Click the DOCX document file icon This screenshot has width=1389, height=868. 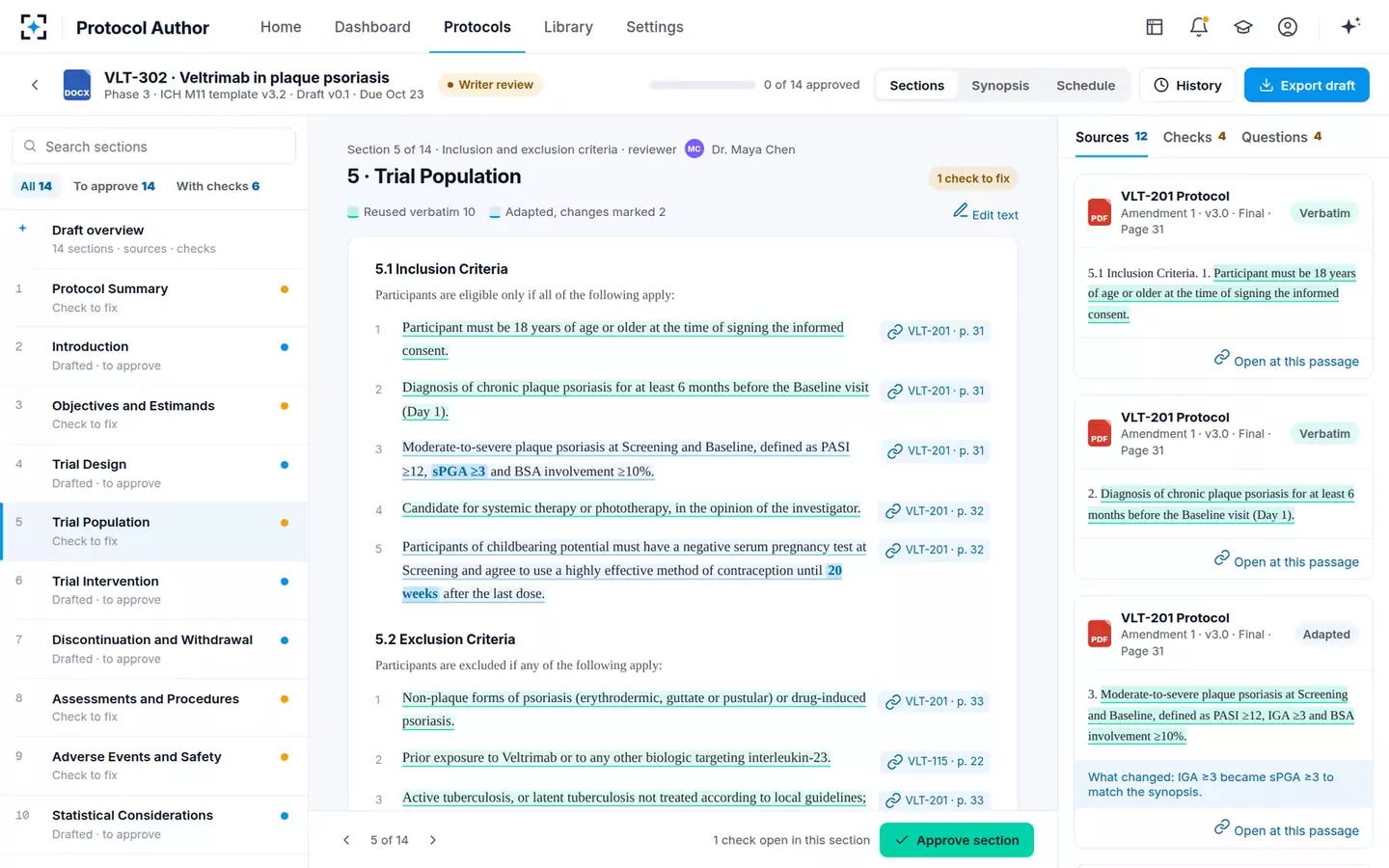click(77, 85)
